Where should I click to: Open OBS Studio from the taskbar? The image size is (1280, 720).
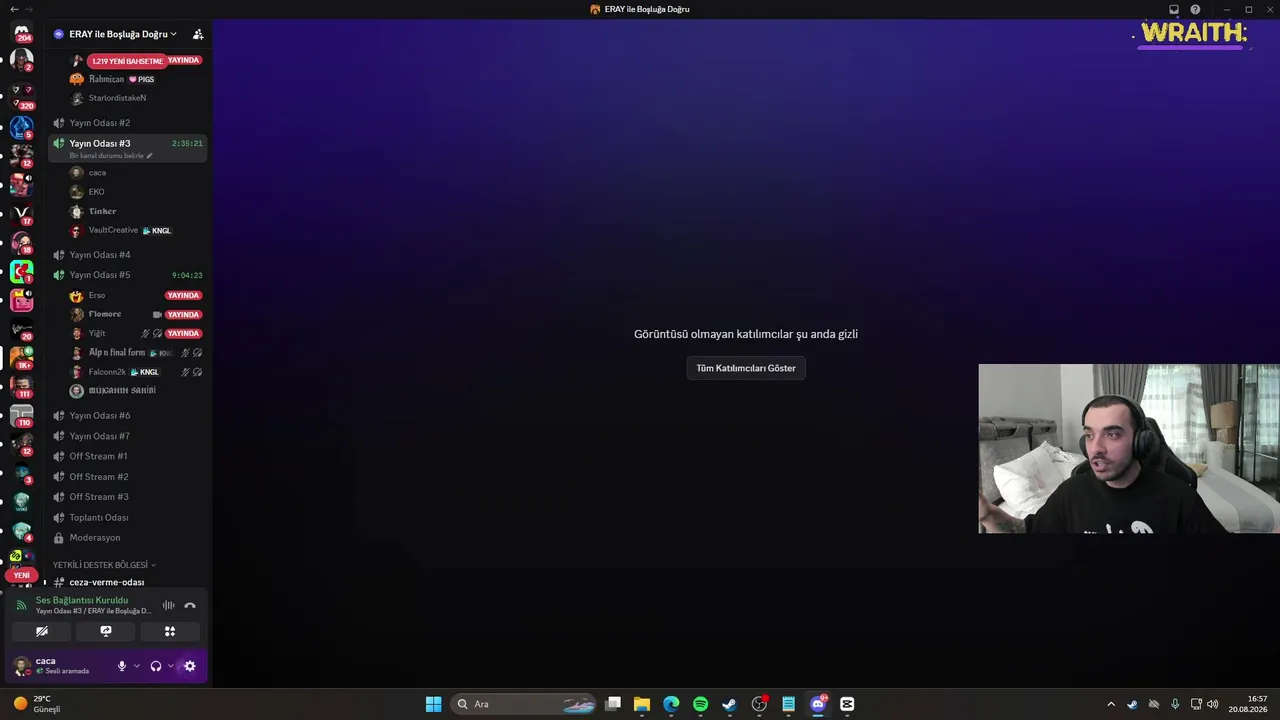click(x=759, y=704)
